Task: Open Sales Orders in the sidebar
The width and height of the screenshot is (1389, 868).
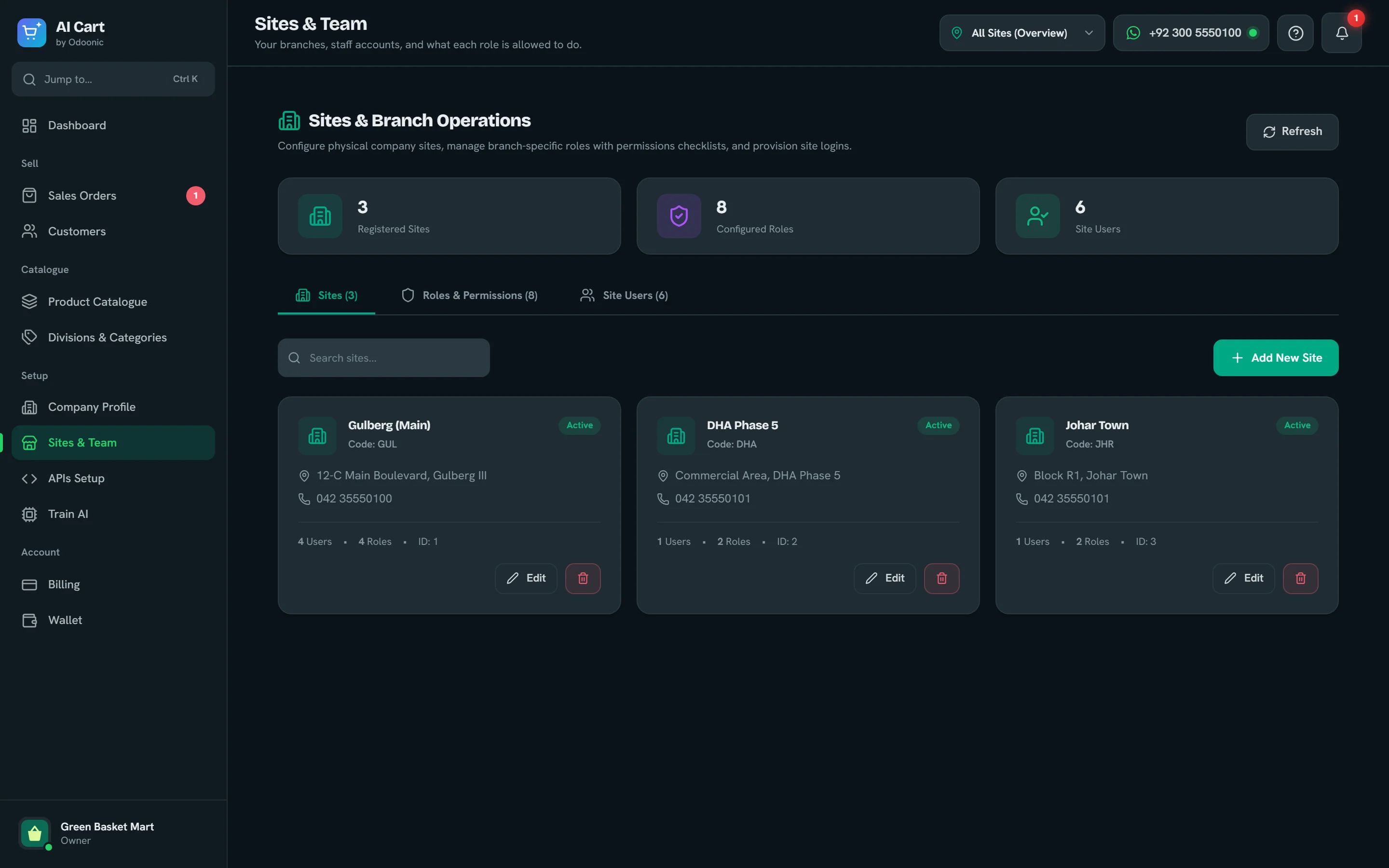Action: [x=113, y=196]
